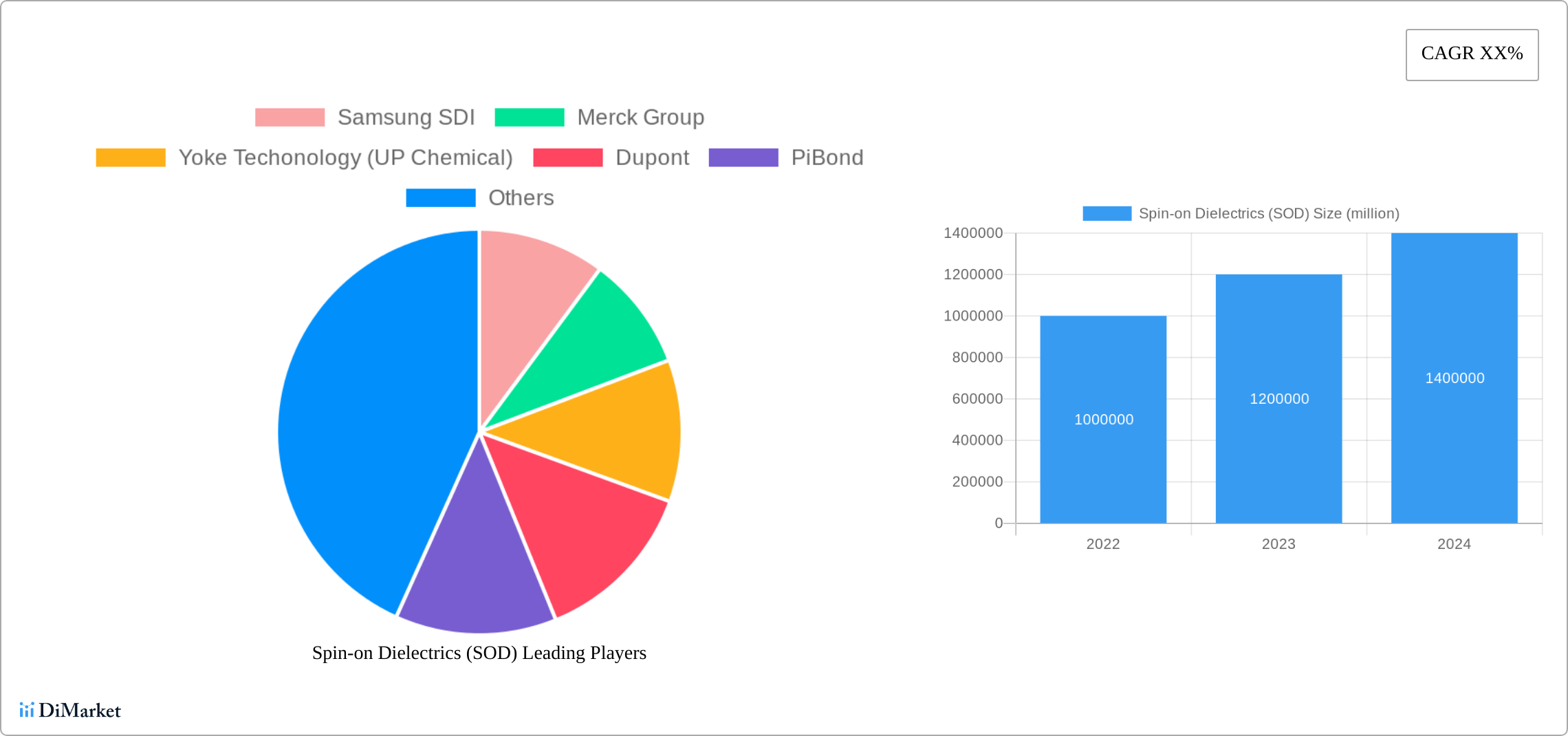The width and height of the screenshot is (1568, 736).
Task: Click the Spin-on Dielectrics Size legend marker
Action: point(1107,213)
